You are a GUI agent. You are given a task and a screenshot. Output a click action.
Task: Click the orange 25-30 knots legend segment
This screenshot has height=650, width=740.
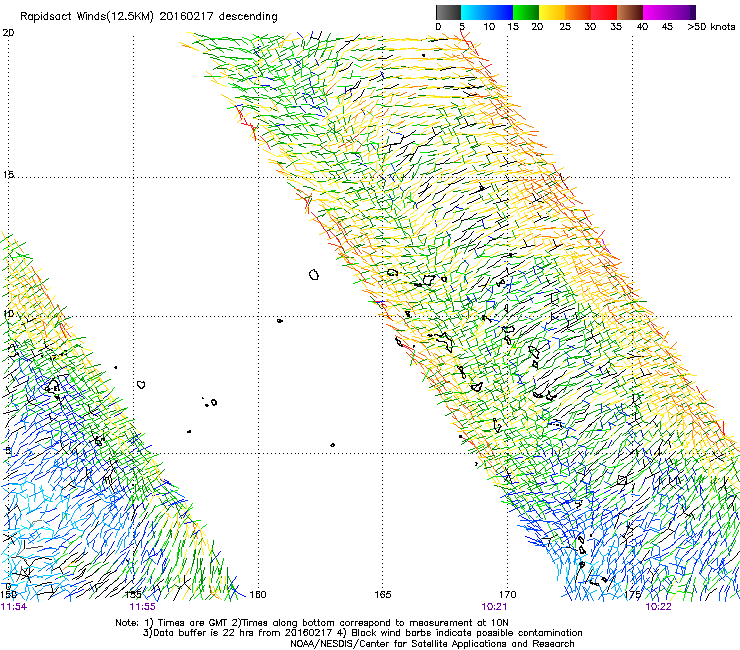click(x=578, y=12)
